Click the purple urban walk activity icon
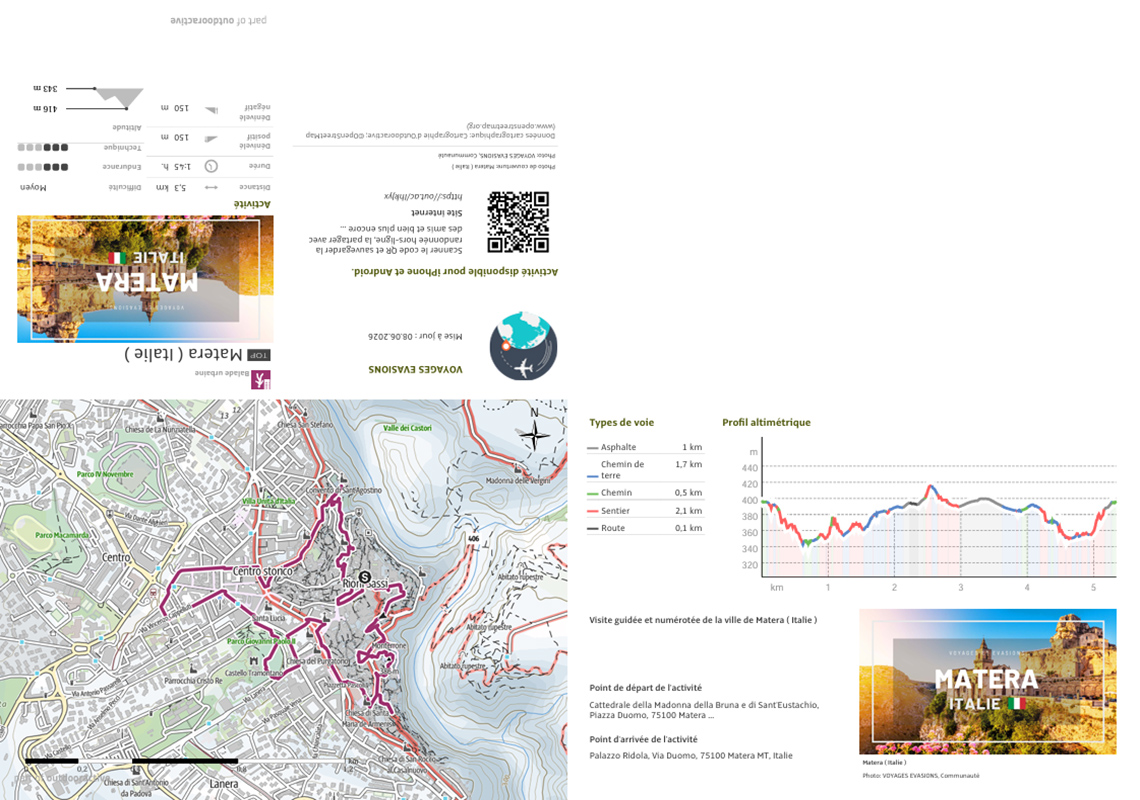This screenshot has height=800, width=1140. coord(261,379)
